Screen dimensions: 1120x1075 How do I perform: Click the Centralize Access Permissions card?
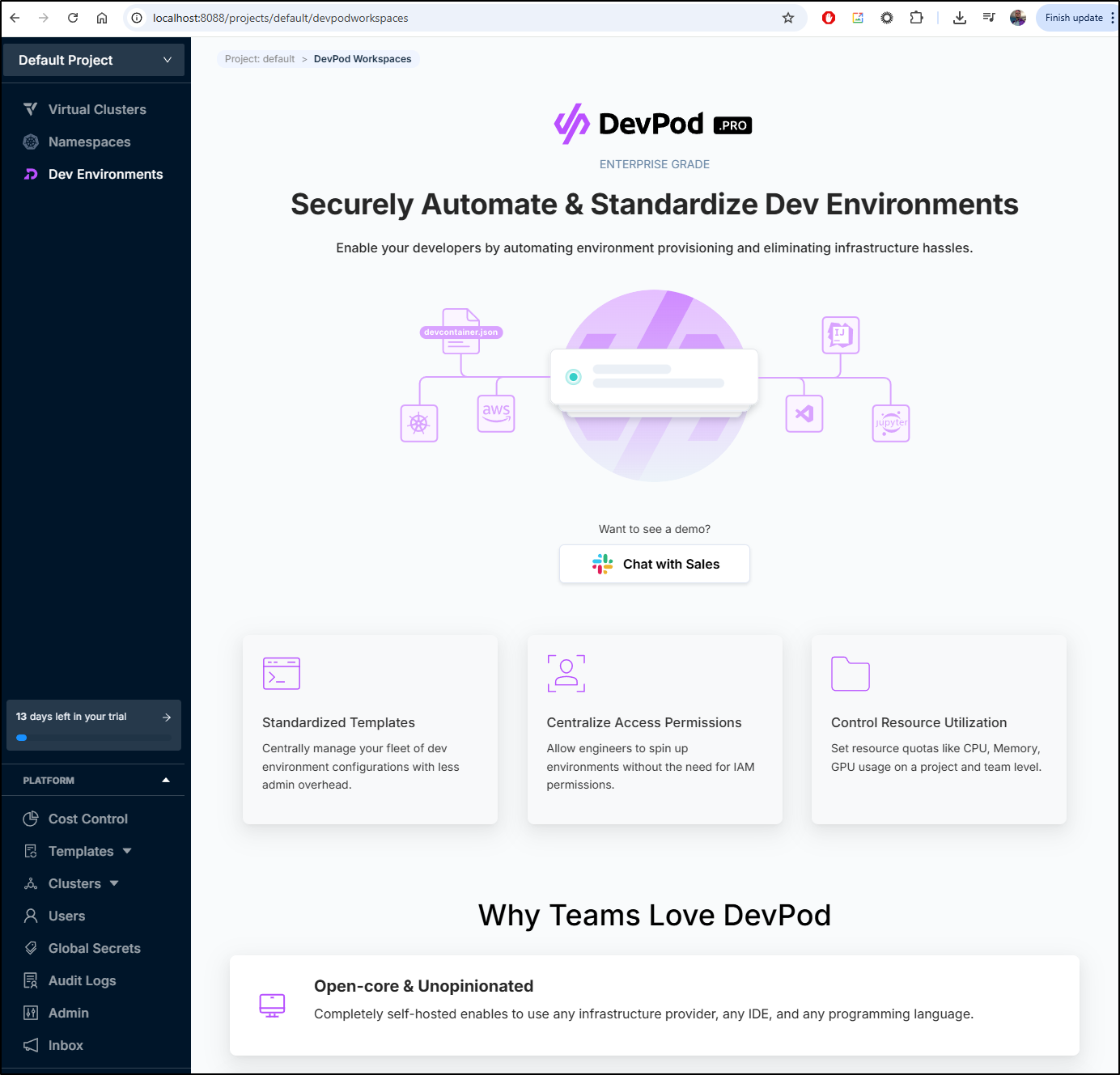coord(655,730)
